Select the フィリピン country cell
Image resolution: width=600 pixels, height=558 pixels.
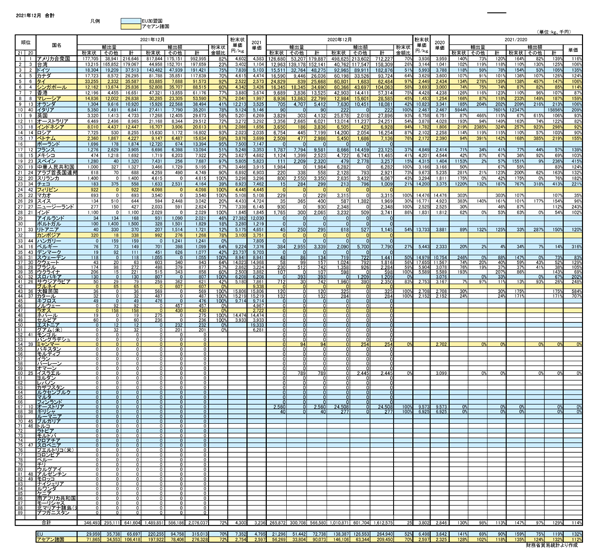click(x=57, y=189)
